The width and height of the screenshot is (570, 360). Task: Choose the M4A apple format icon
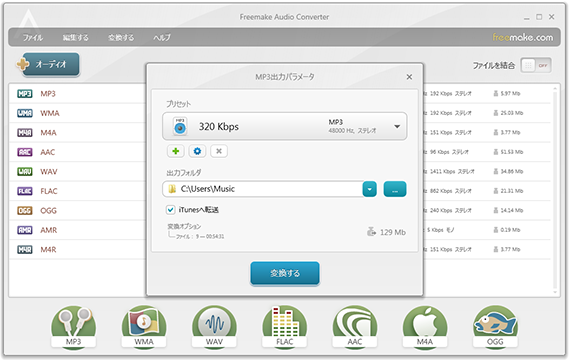(425, 327)
